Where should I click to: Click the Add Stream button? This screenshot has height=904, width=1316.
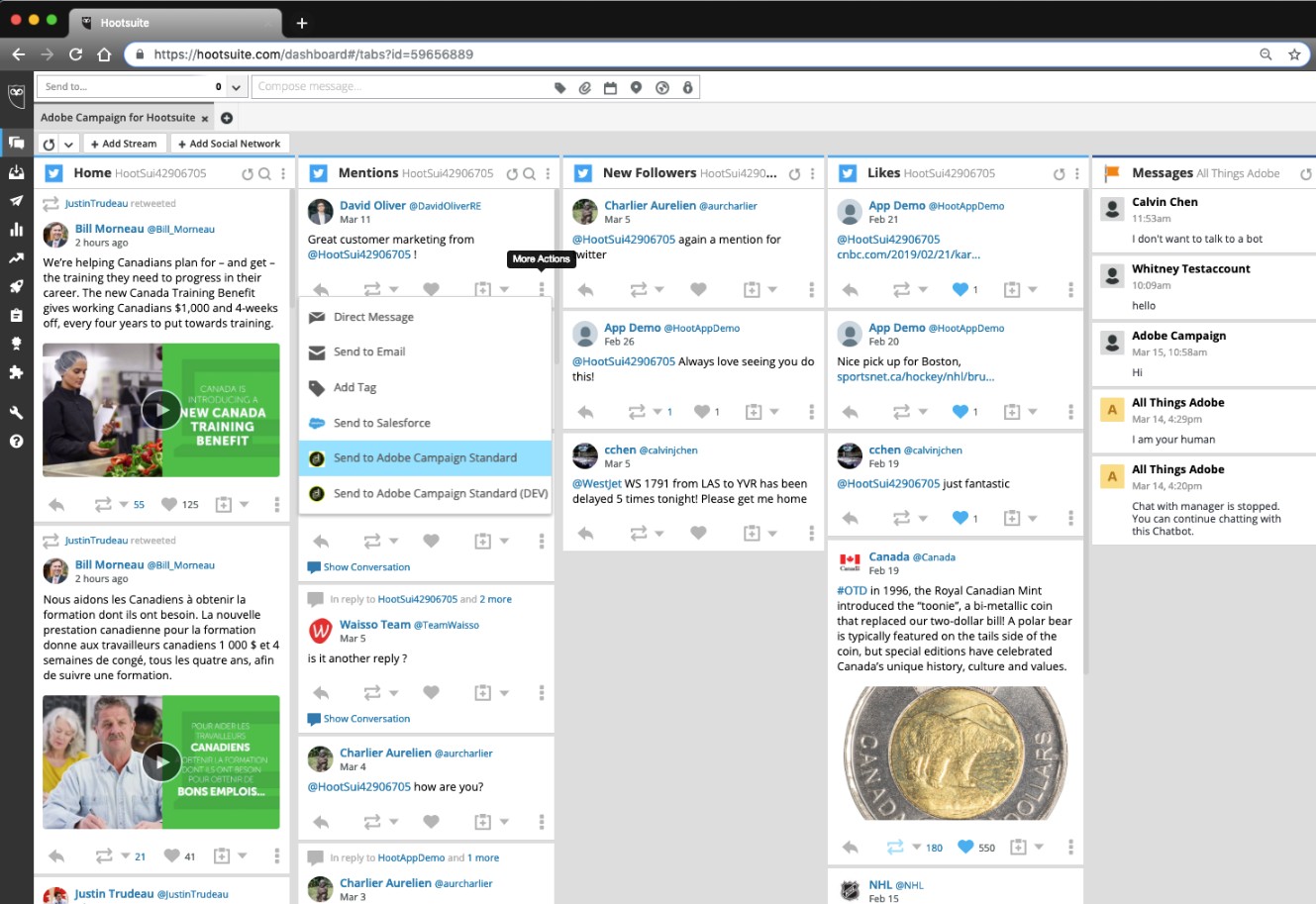click(124, 144)
